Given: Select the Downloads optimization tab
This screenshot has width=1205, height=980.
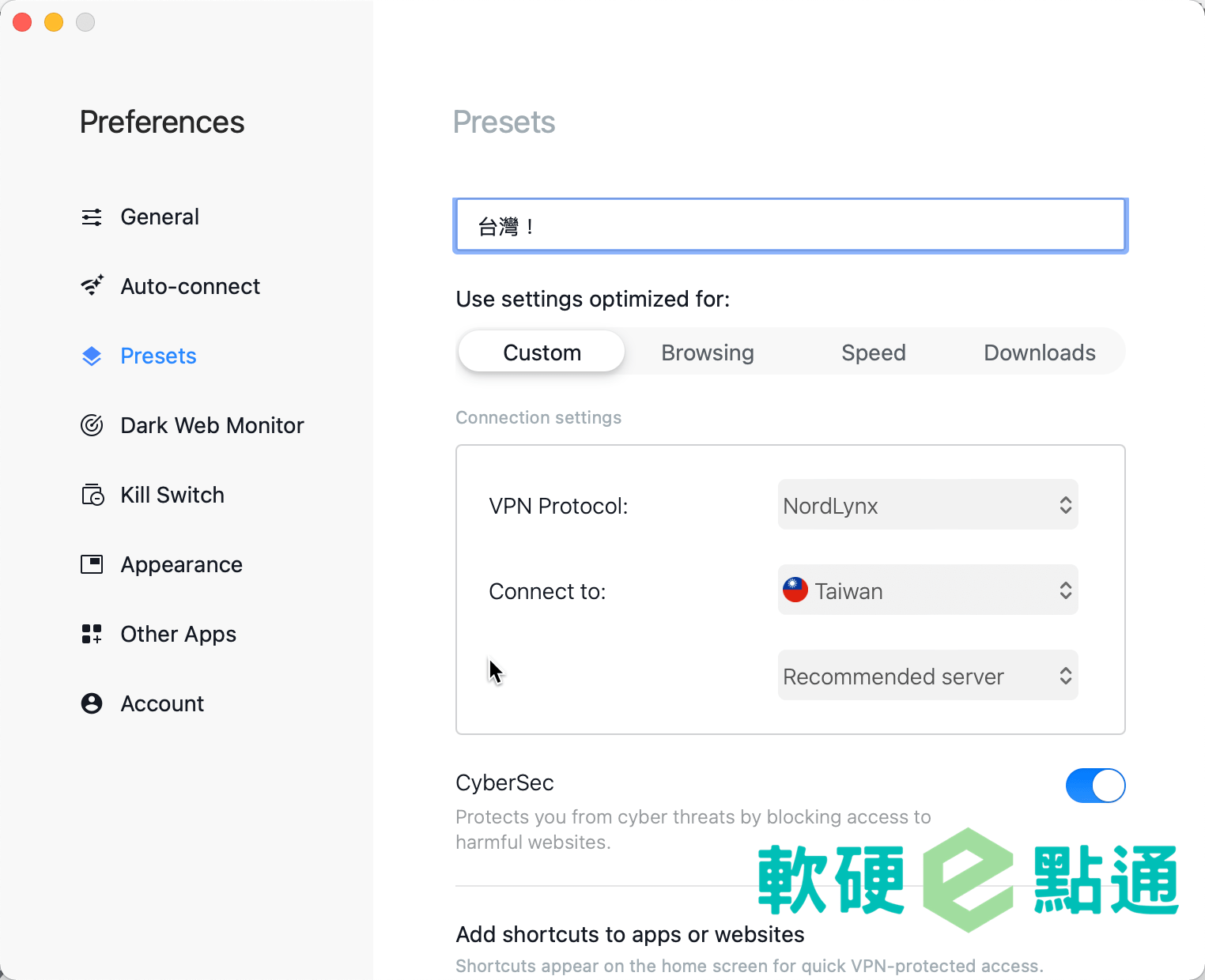Looking at the screenshot, I should [x=1040, y=352].
